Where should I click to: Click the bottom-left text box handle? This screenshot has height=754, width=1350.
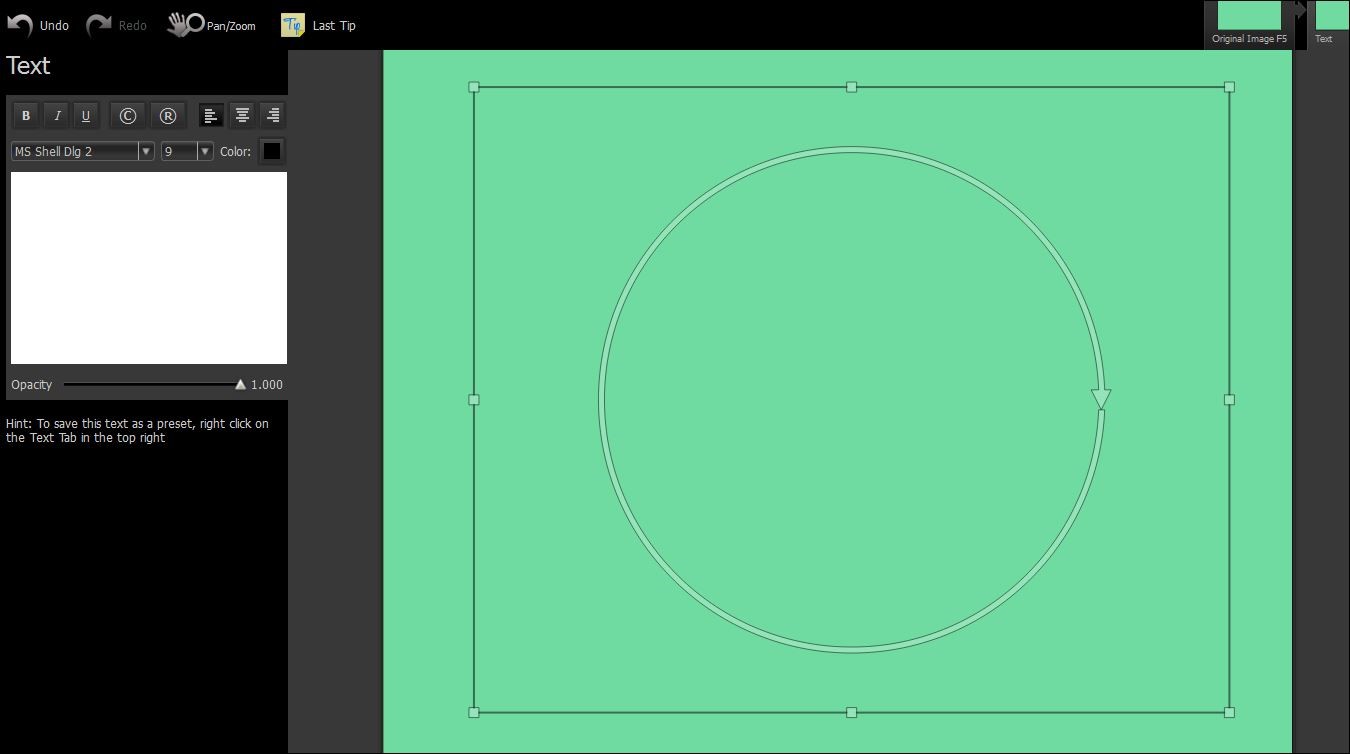point(474,712)
